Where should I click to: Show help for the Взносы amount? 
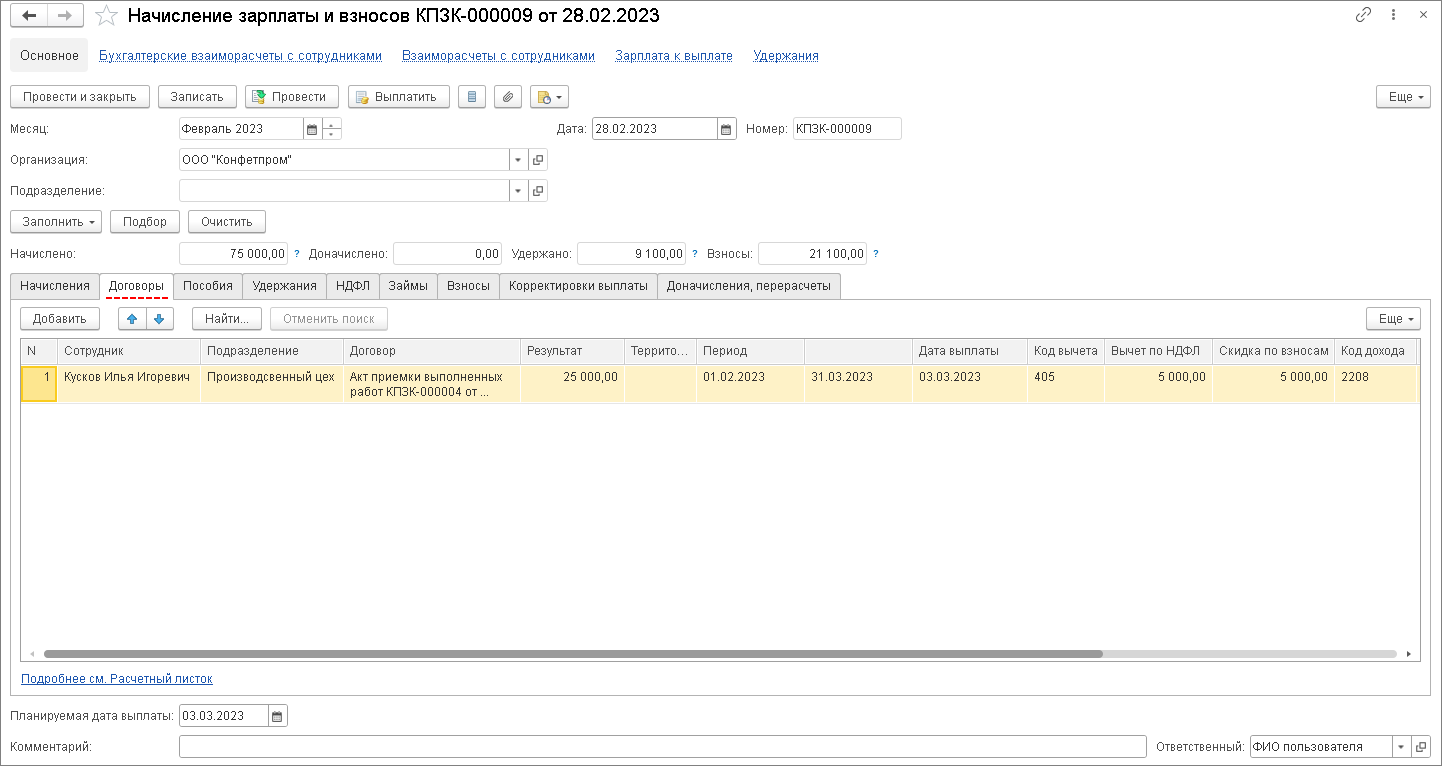point(876,254)
